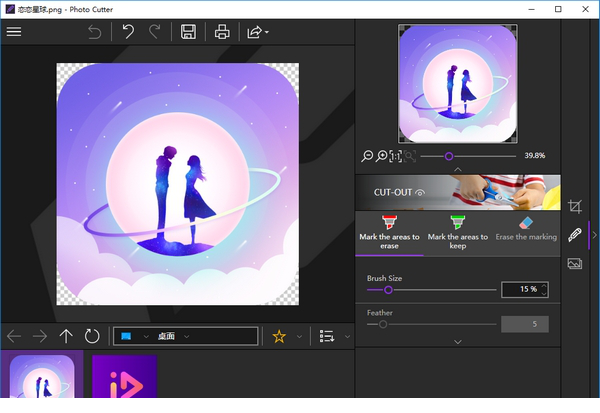Select Mark the areas to keep tool
Viewport: 600px width, 413px height.
tap(458, 233)
